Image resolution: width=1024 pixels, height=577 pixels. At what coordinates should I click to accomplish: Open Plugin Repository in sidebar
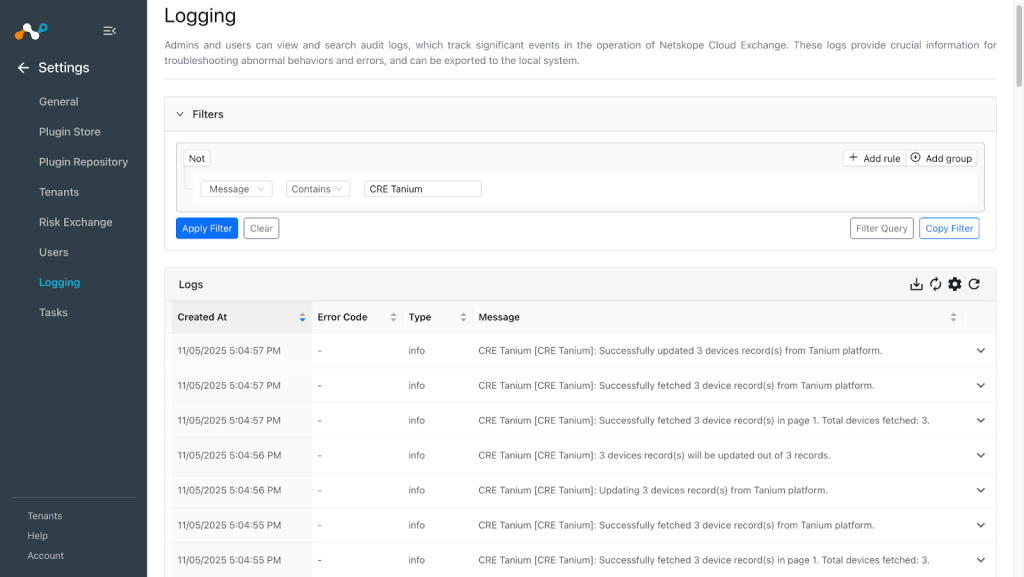pos(84,162)
